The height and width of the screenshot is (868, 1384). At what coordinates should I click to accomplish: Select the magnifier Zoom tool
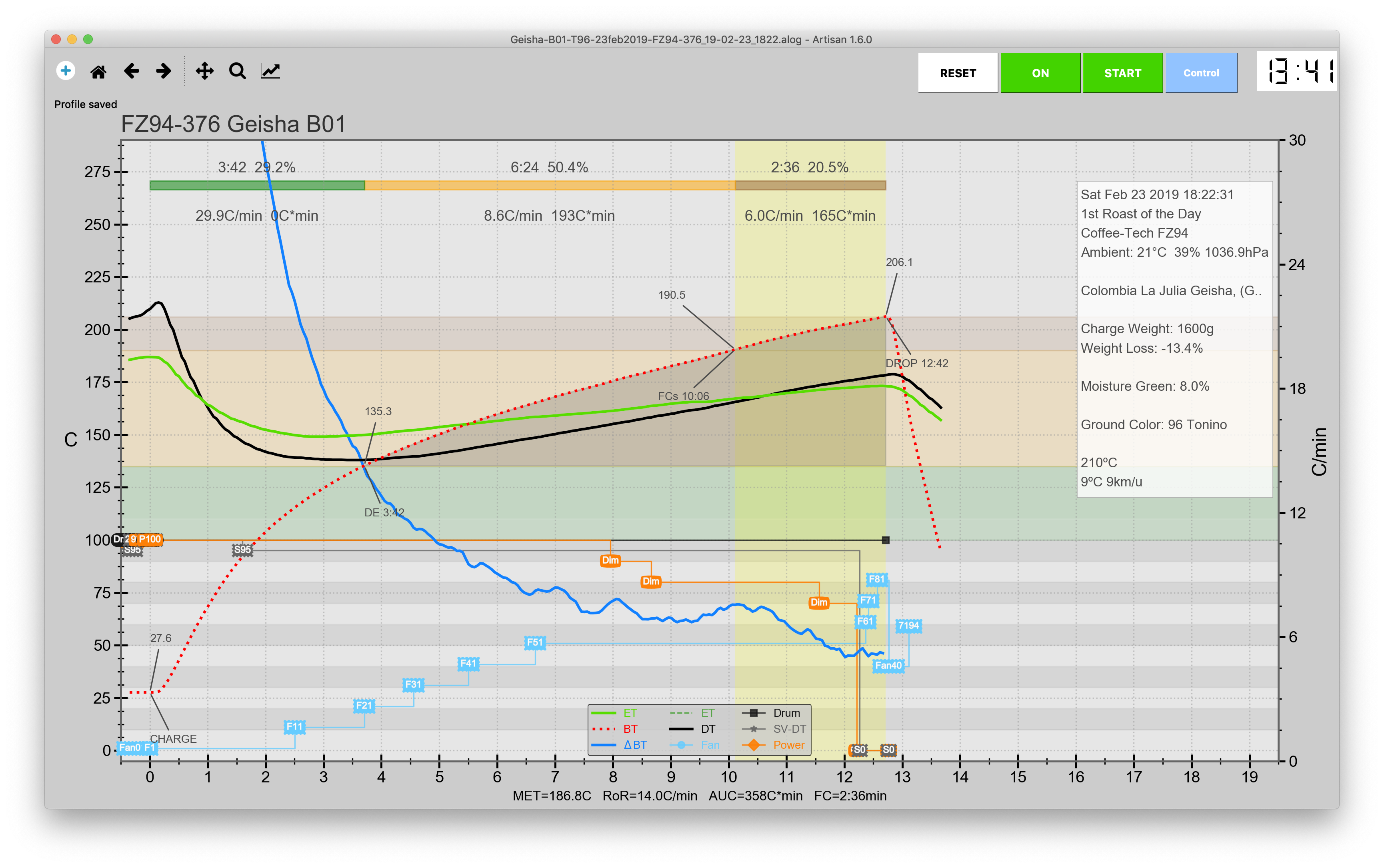tap(237, 71)
